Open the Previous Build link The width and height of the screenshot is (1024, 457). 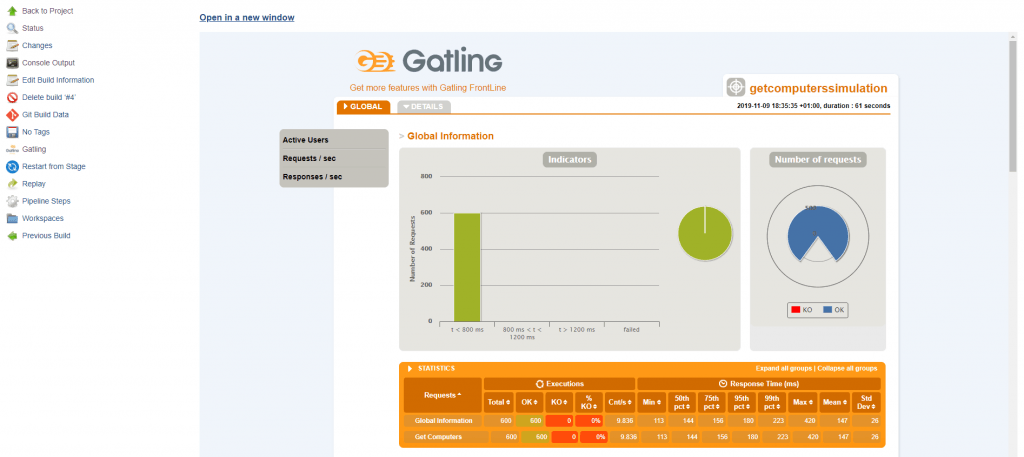pos(46,236)
